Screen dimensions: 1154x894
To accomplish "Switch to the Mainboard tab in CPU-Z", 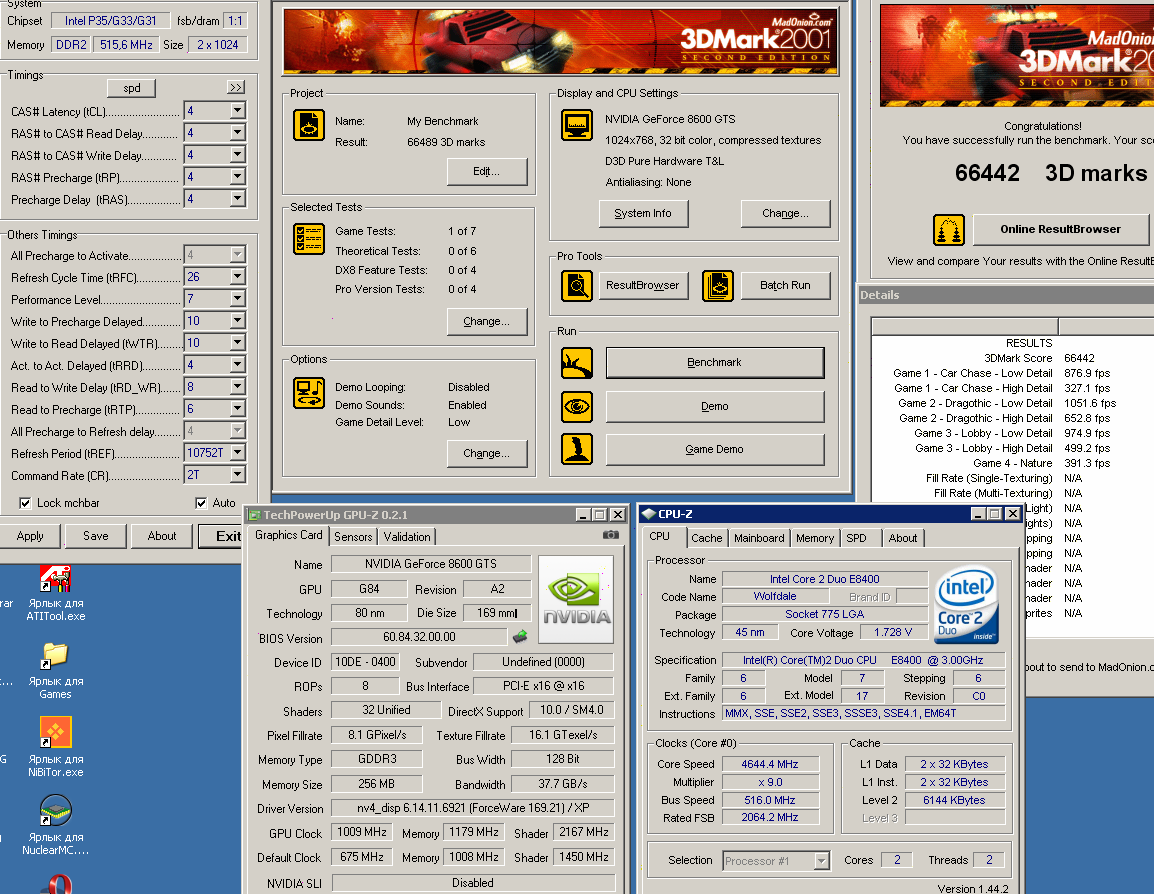I will 759,539.
